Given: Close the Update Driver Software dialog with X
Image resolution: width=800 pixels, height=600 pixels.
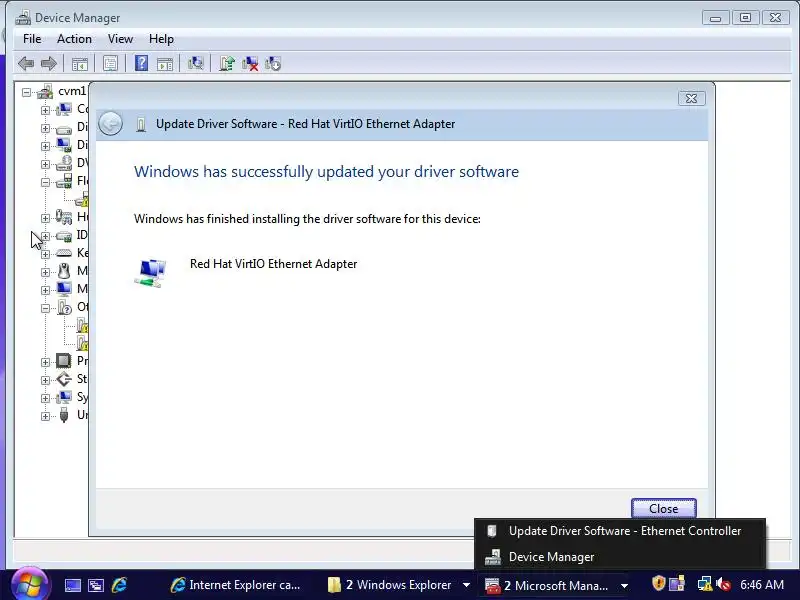Looking at the screenshot, I should pos(691,98).
